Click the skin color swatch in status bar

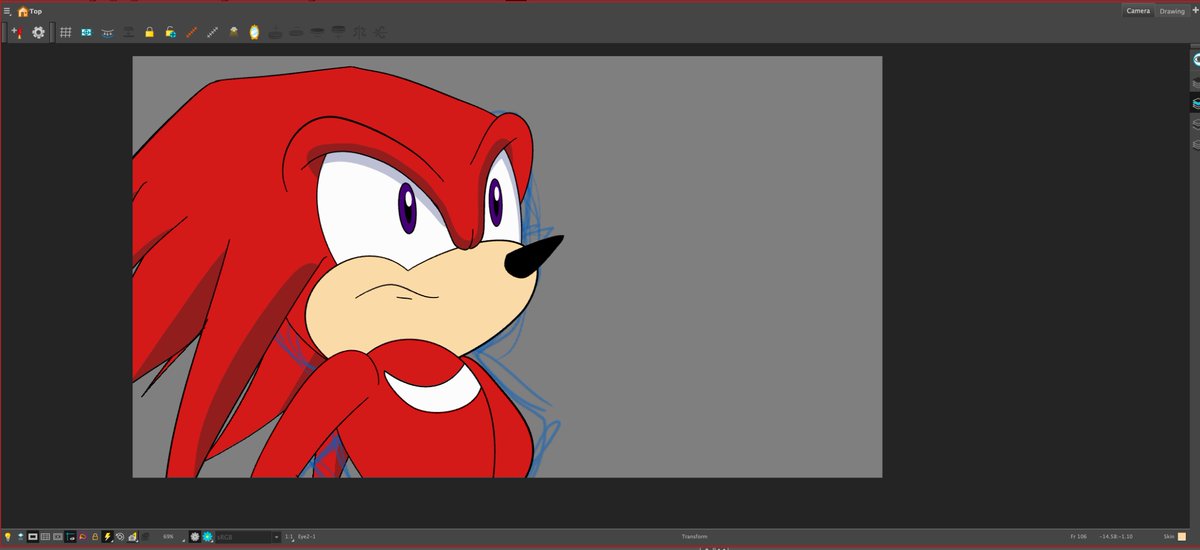pyautogui.click(x=1181, y=537)
